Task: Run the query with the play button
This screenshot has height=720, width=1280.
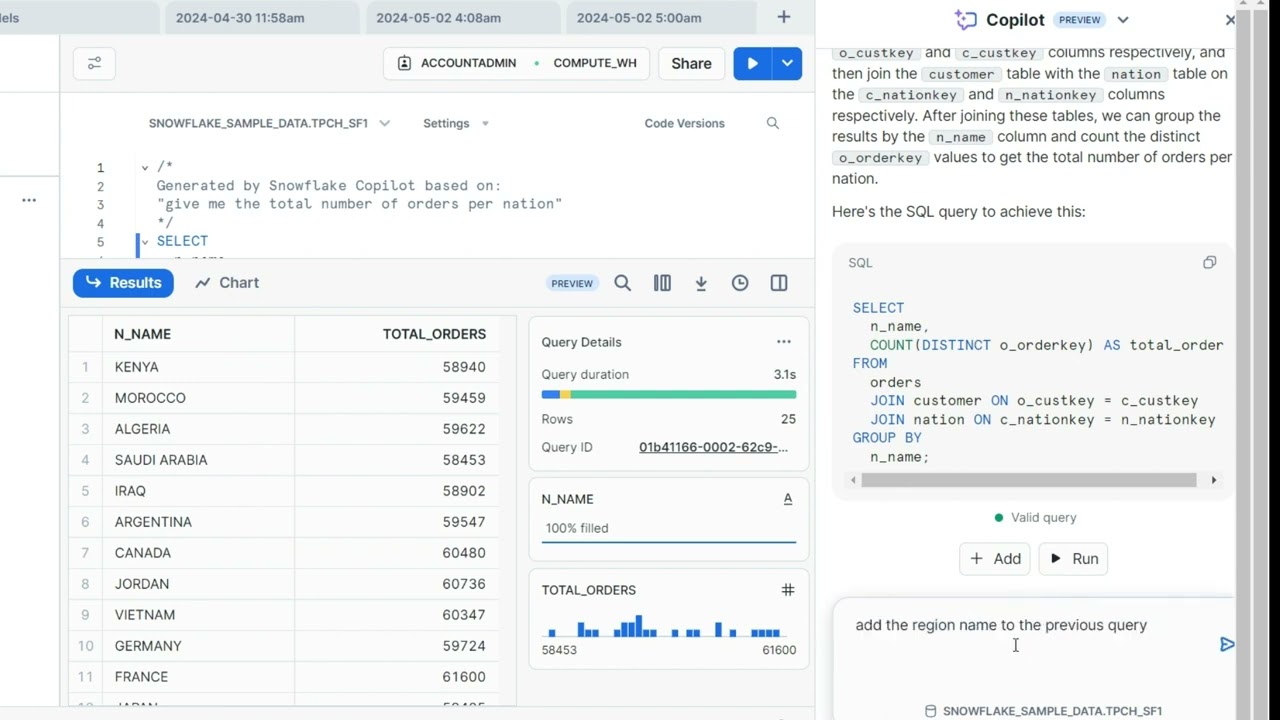Action: [752, 63]
